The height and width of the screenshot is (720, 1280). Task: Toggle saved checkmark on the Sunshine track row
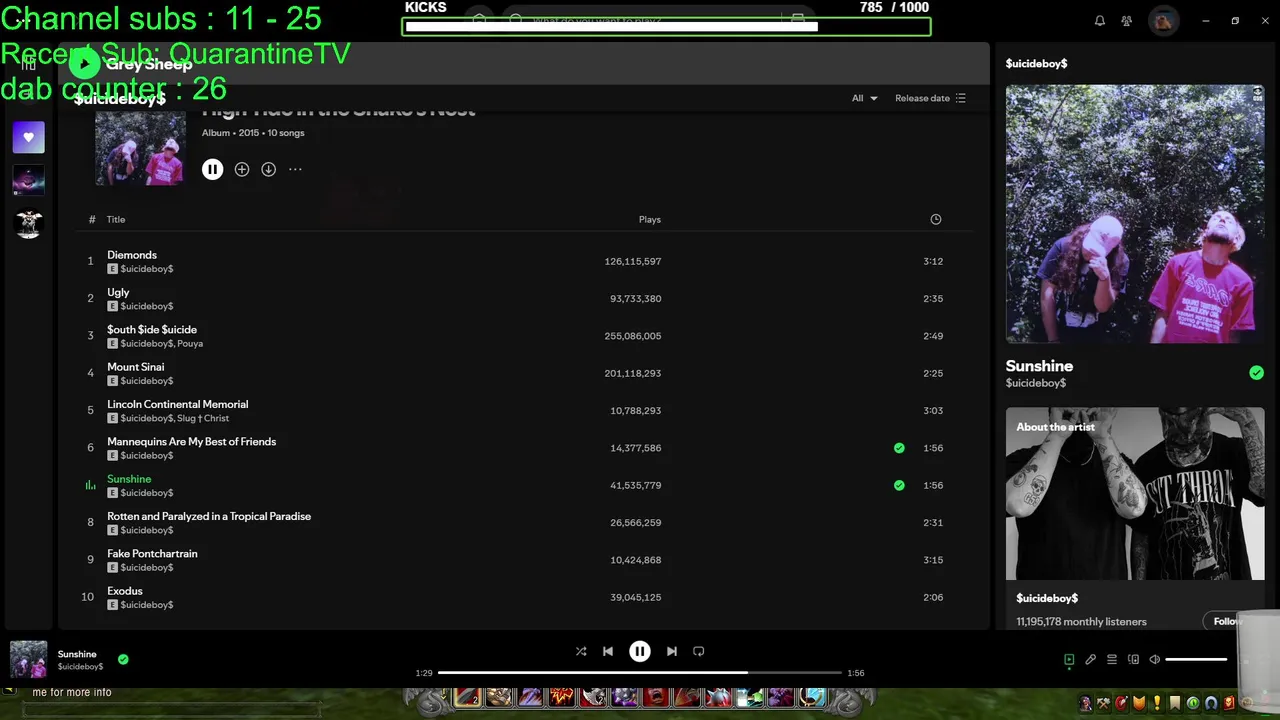899,485
